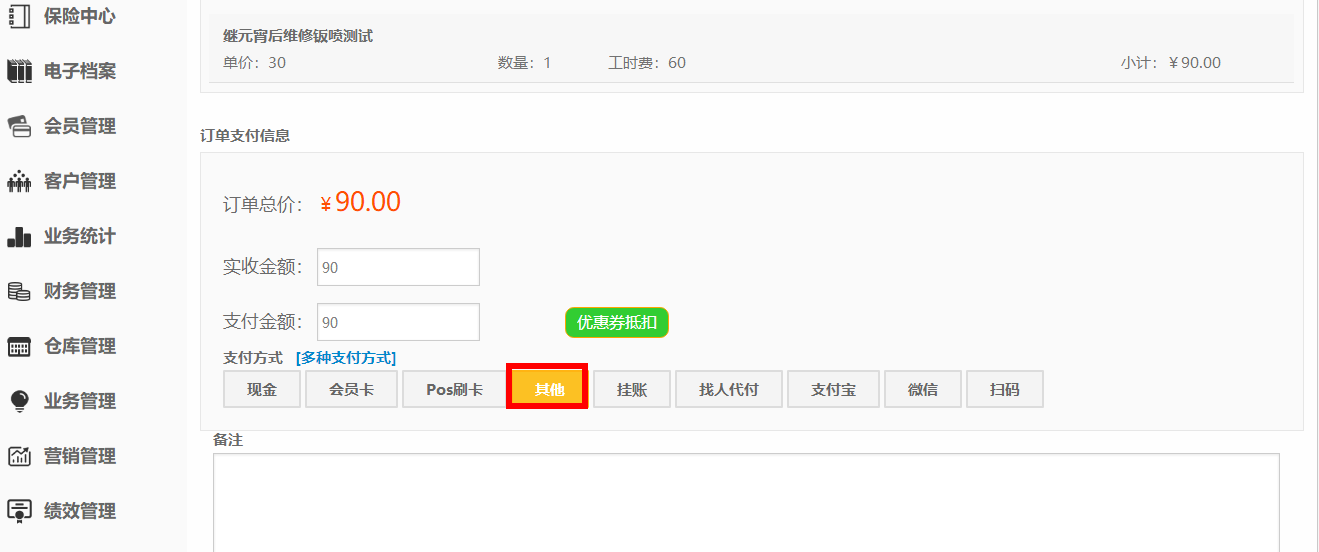Select 会员卡 payment option

[351, 390]
